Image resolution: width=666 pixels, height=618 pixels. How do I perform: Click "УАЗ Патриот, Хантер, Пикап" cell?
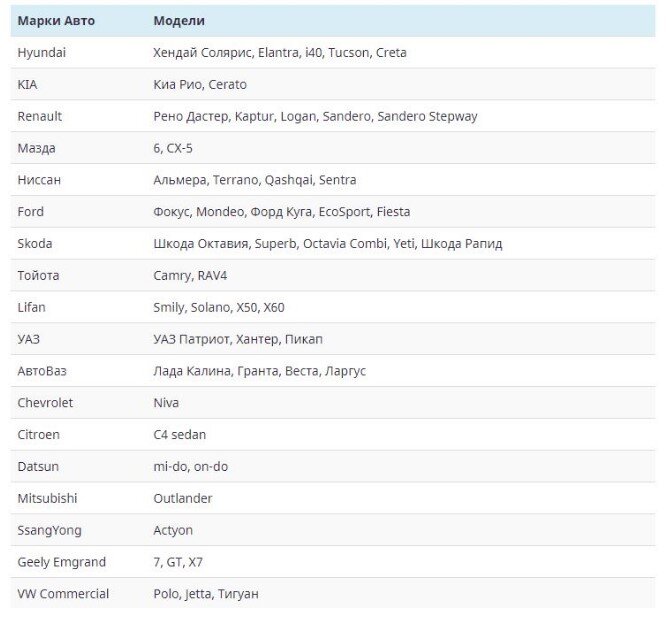click(x=238, y=339)
